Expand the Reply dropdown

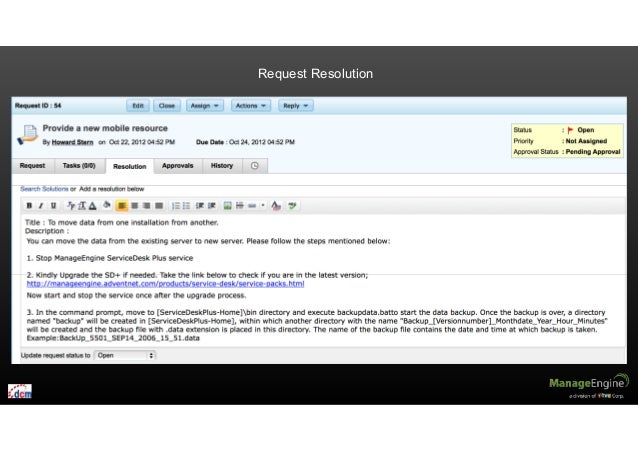pos(296,106)
